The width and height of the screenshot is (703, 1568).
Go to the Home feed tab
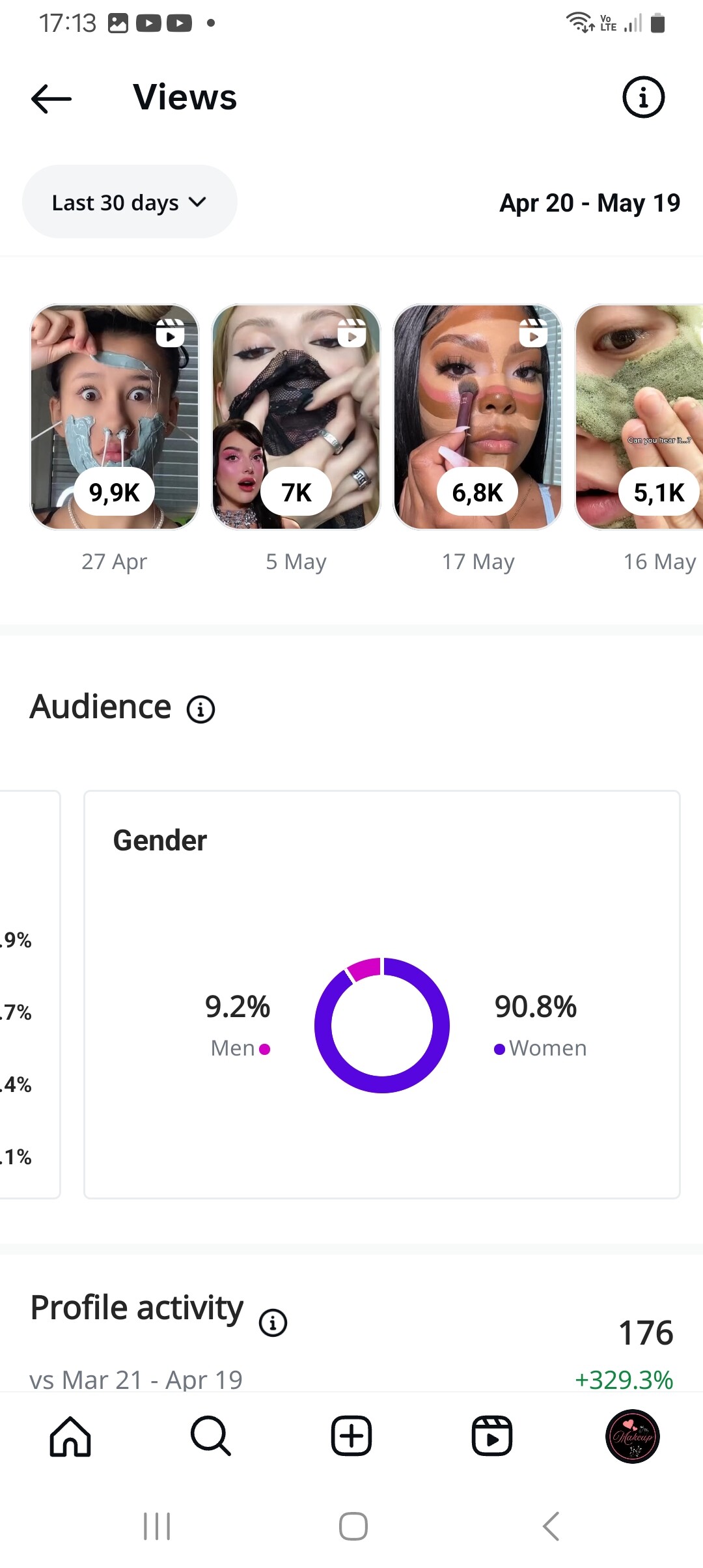tap(70, 1436)
